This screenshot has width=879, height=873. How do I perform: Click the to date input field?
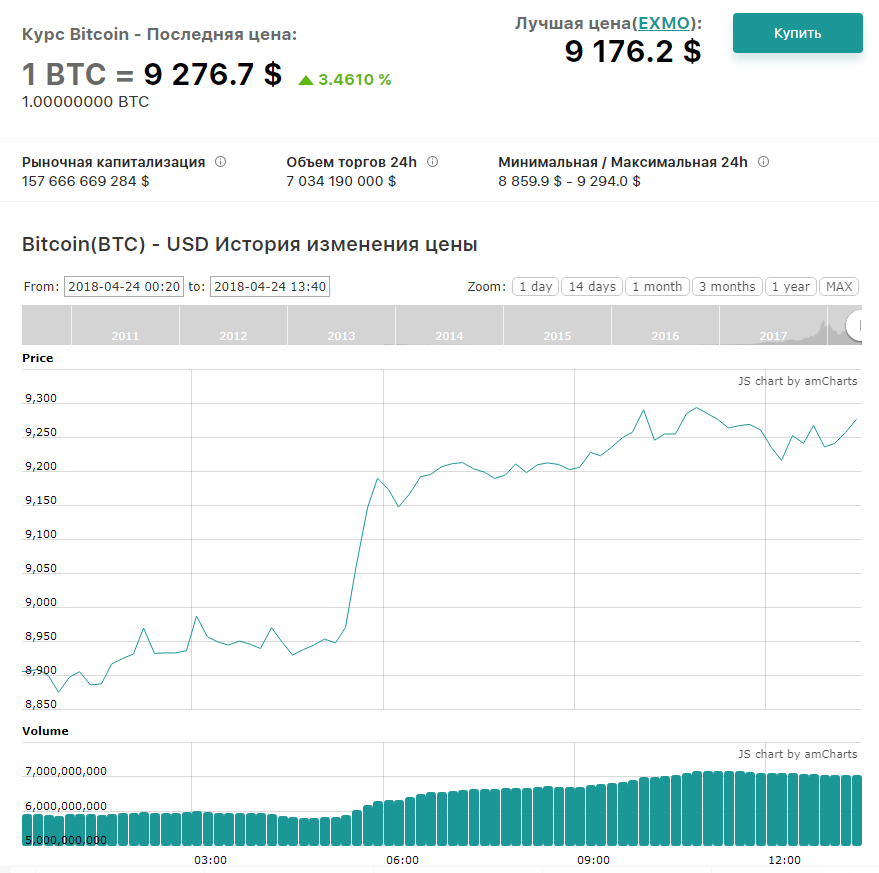(270, 287)
